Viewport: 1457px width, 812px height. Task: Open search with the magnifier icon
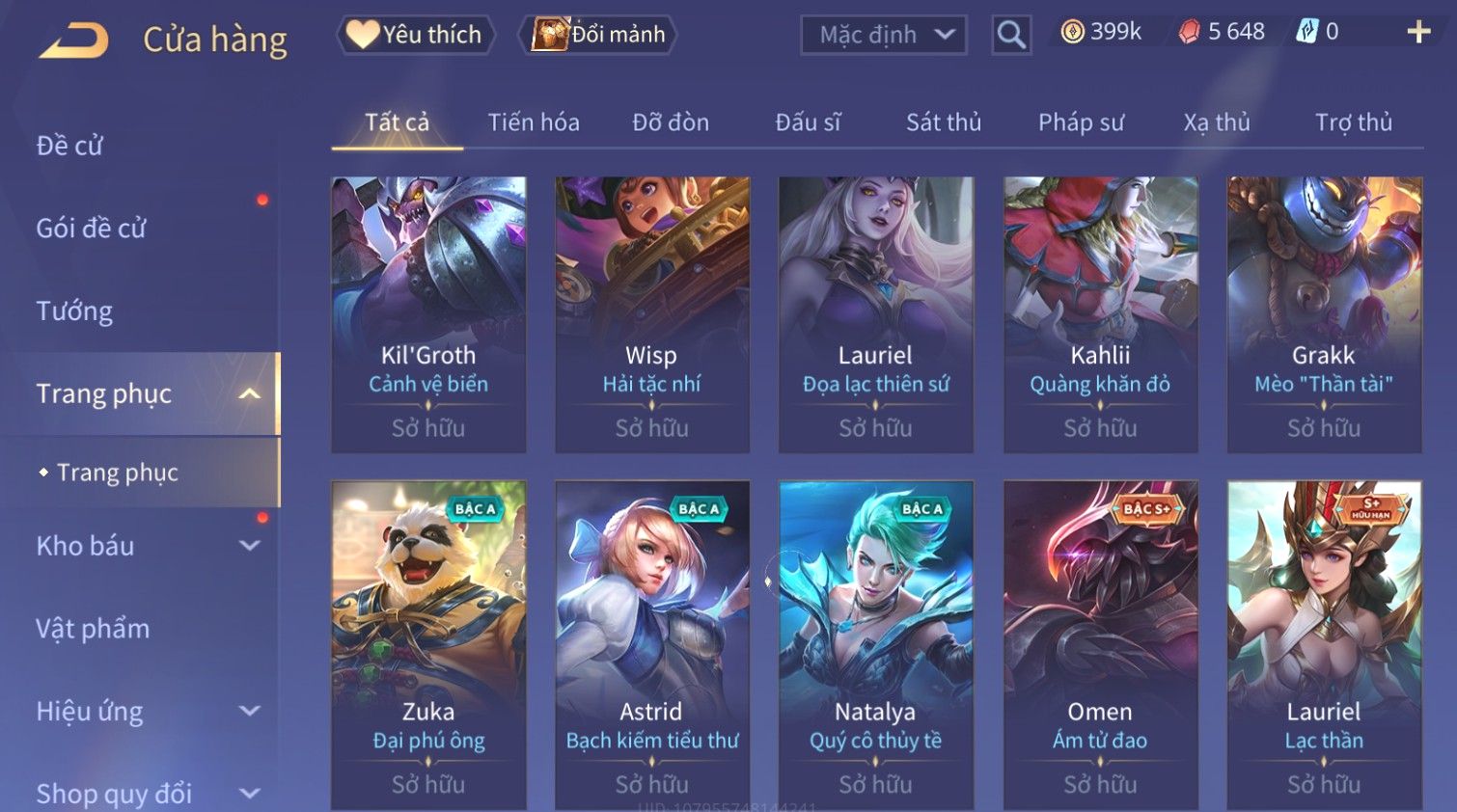coord(1011,35)
